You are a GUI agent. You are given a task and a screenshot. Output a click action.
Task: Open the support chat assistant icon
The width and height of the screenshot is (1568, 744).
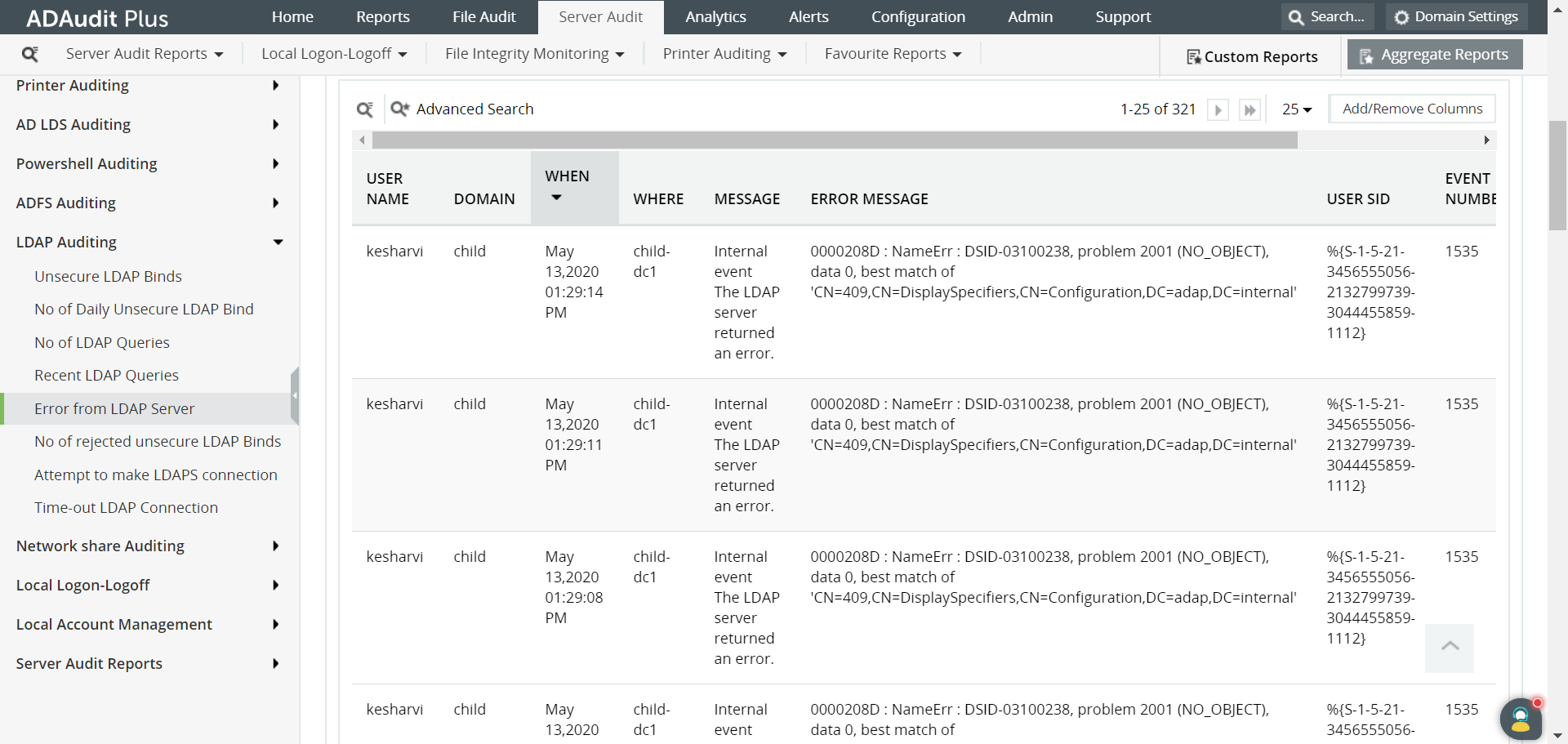1521,719
